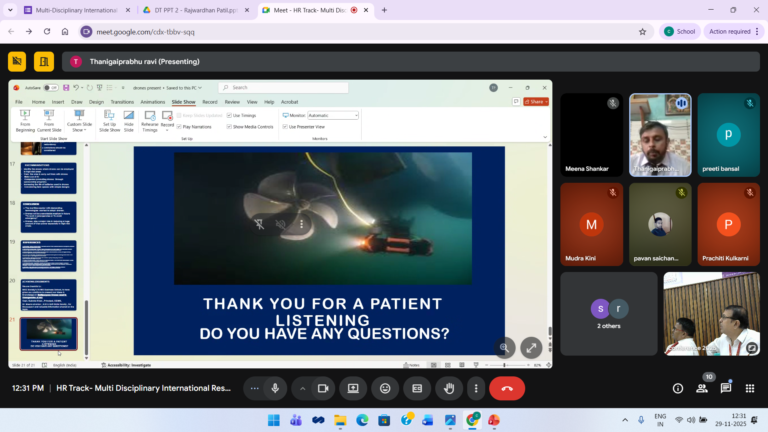Viewport: 768px width, 432px height.
Task: Open Windows Start menu
Action: click(x=274, y=420)
